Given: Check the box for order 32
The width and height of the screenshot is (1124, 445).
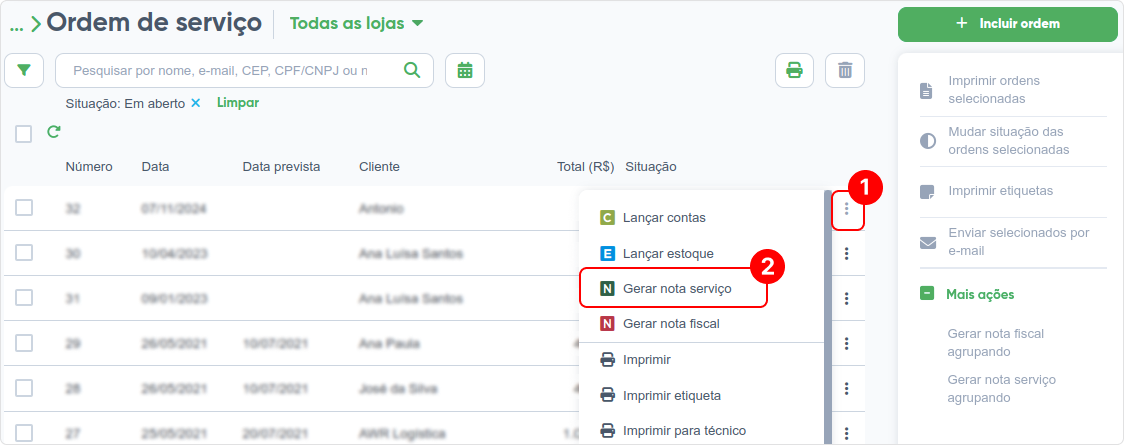Looking at the screenshot, I should tap(24, 208).
